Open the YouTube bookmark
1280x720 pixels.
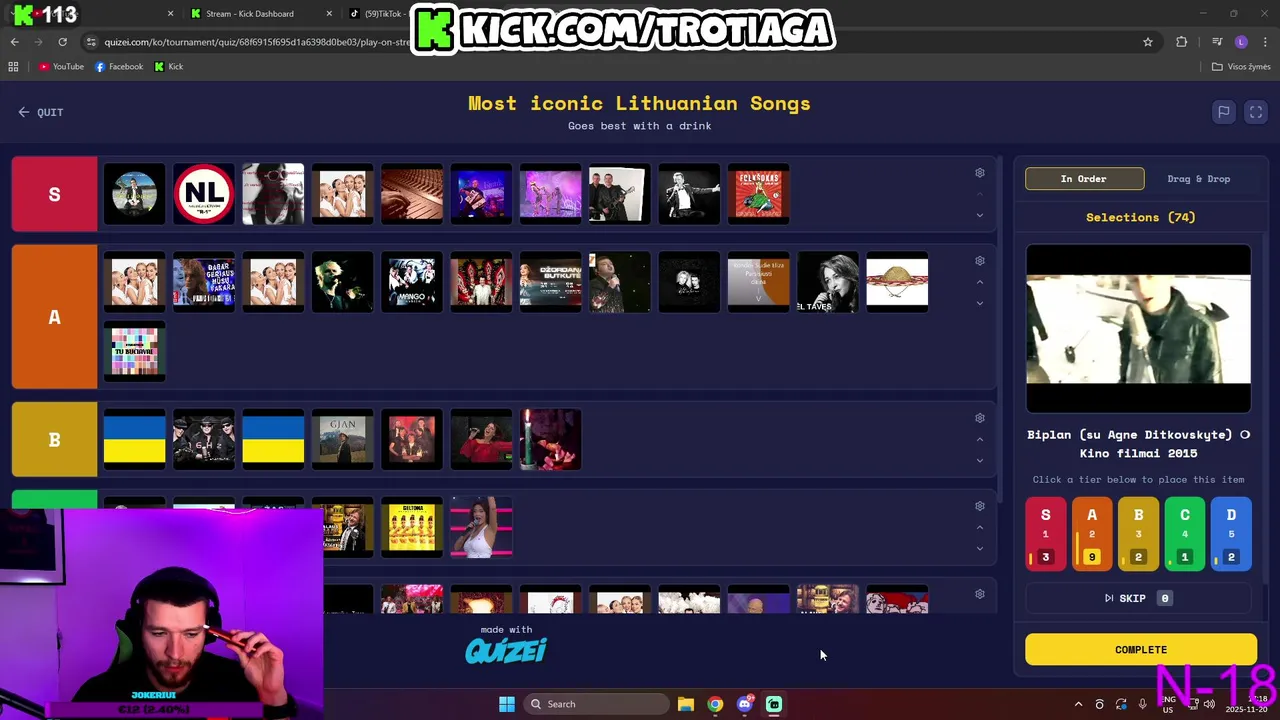pos(61,67)
